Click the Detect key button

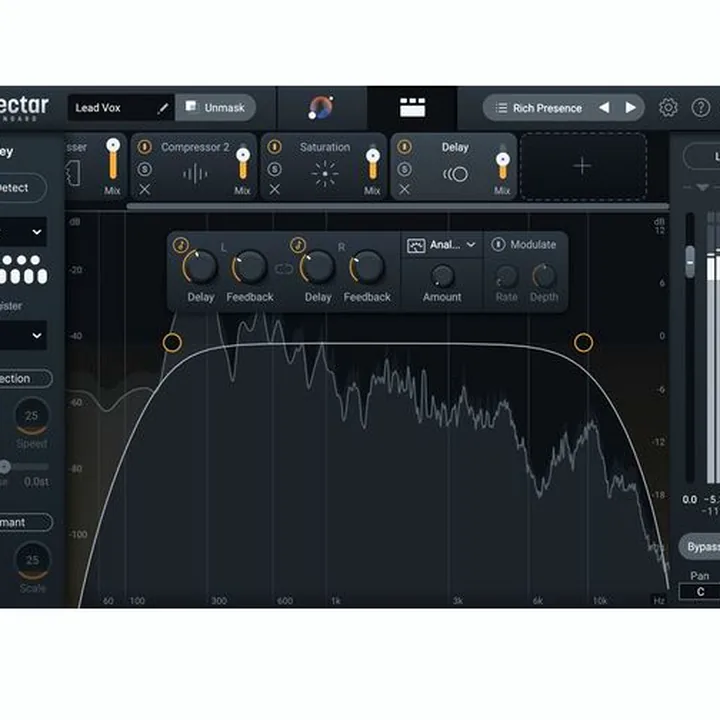point(22,188)
